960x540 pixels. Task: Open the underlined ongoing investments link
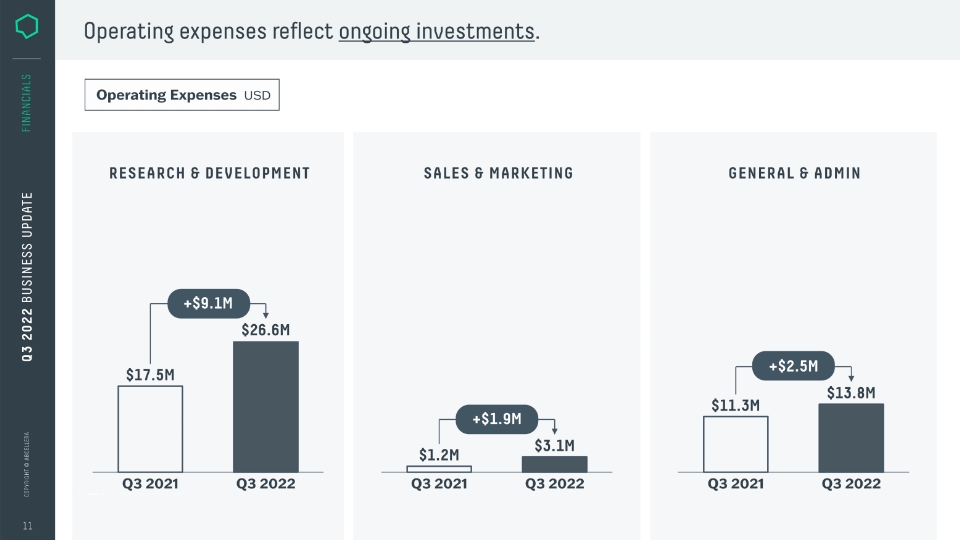pos(437,32)
